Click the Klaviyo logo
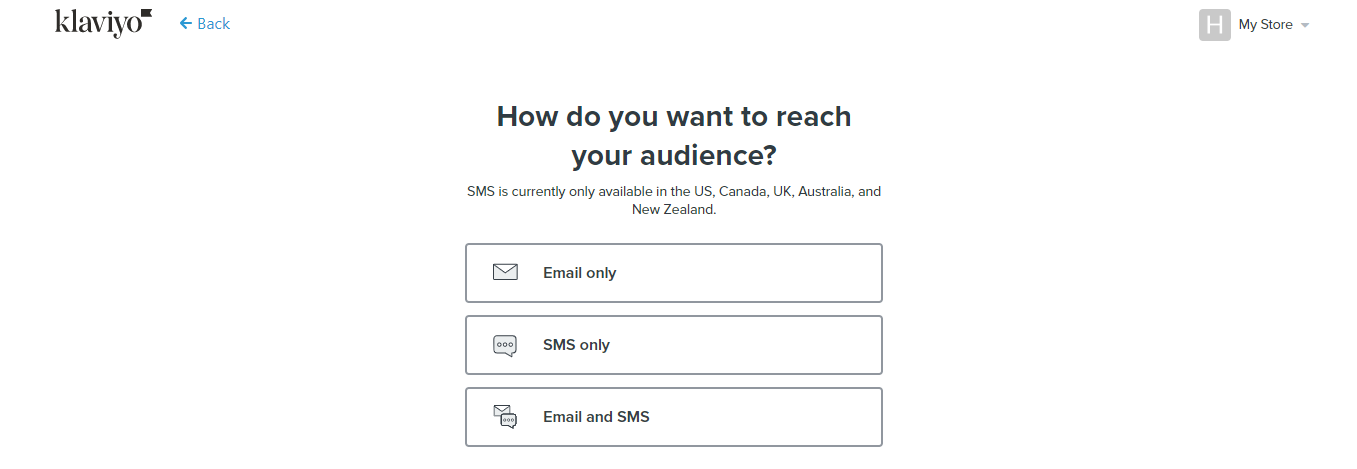 coord(104,23)
